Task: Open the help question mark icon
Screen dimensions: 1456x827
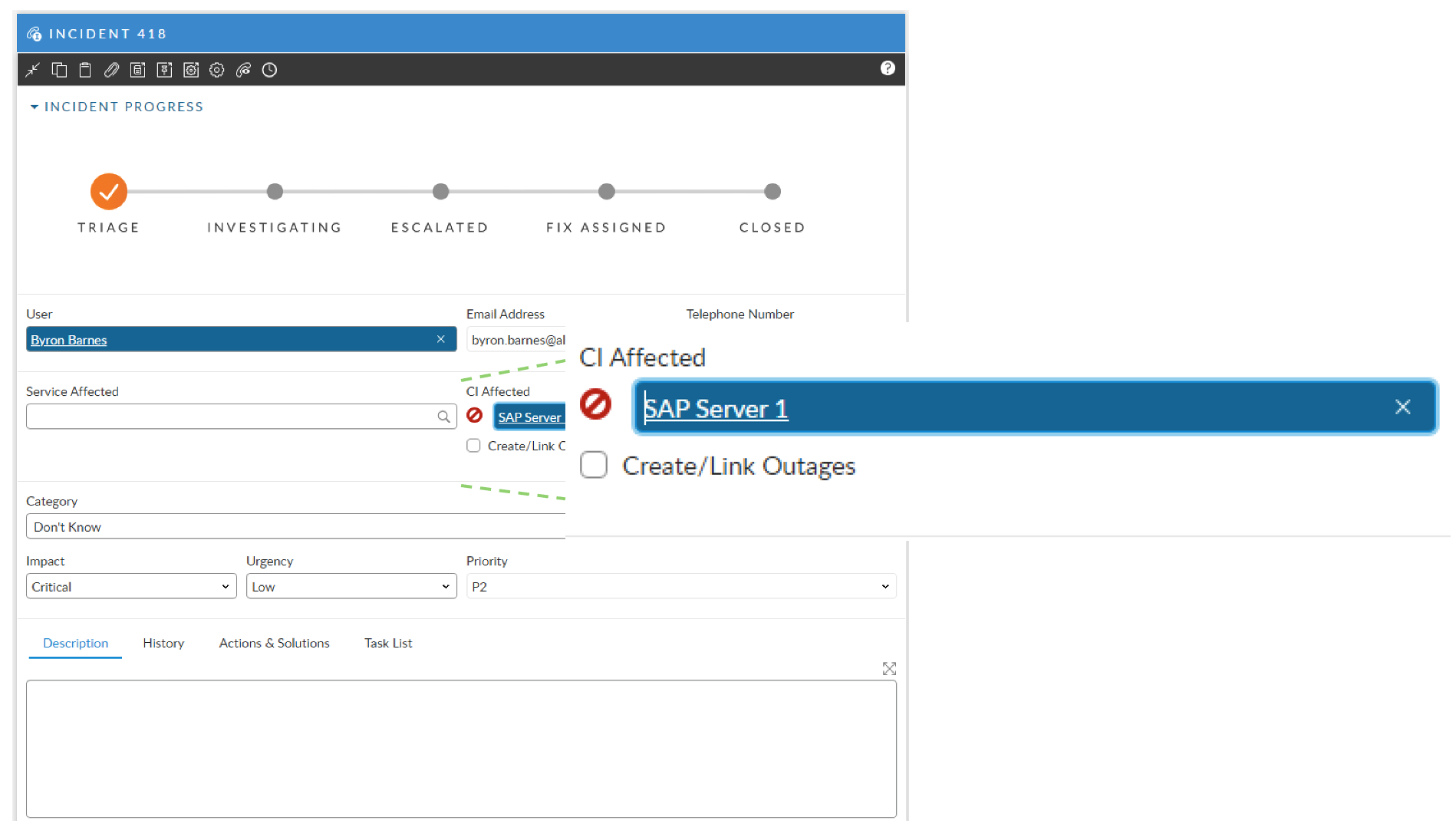Action: pos(888,68)
